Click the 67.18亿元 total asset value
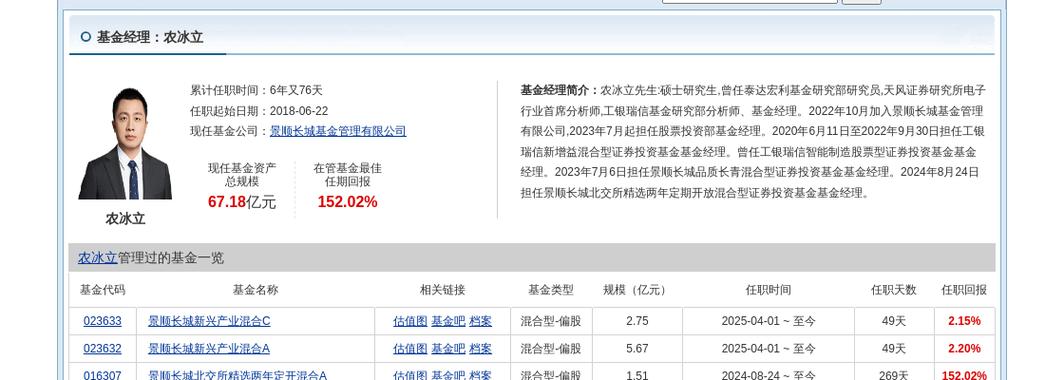The height and width of the screenshot is (380, 1064). (242, 202)
